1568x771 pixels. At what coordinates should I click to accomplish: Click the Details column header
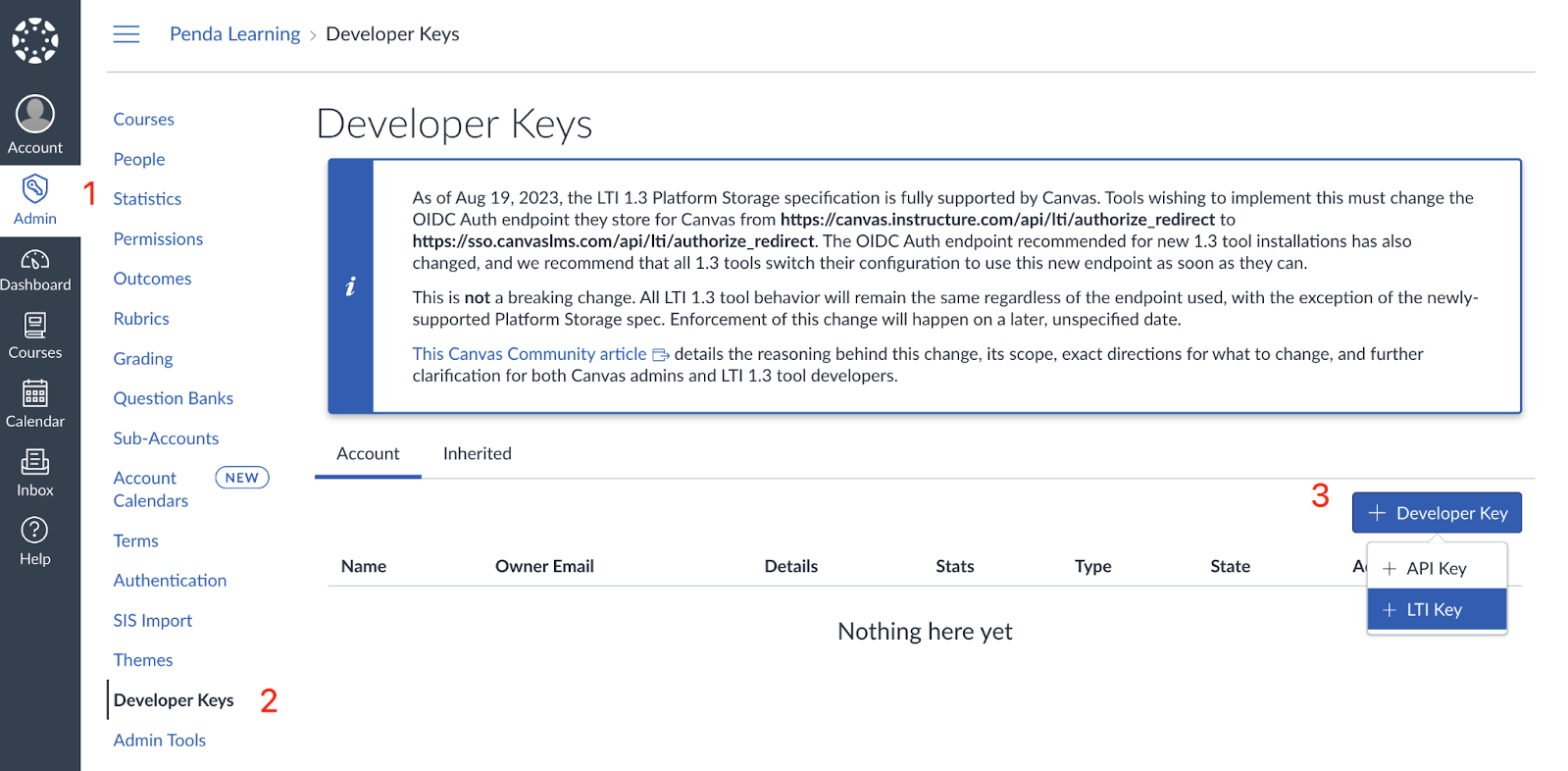pyautogui.click(x=791, y=566)
